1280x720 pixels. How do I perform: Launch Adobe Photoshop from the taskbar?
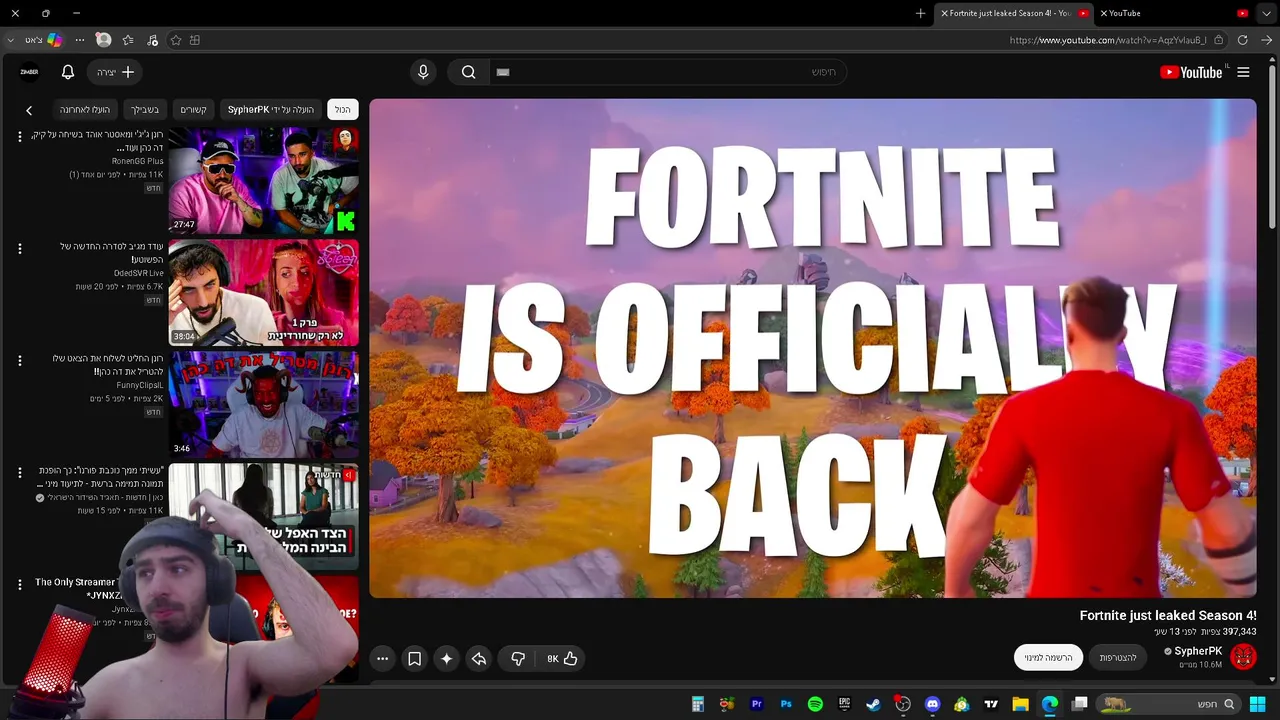(786, 704)
